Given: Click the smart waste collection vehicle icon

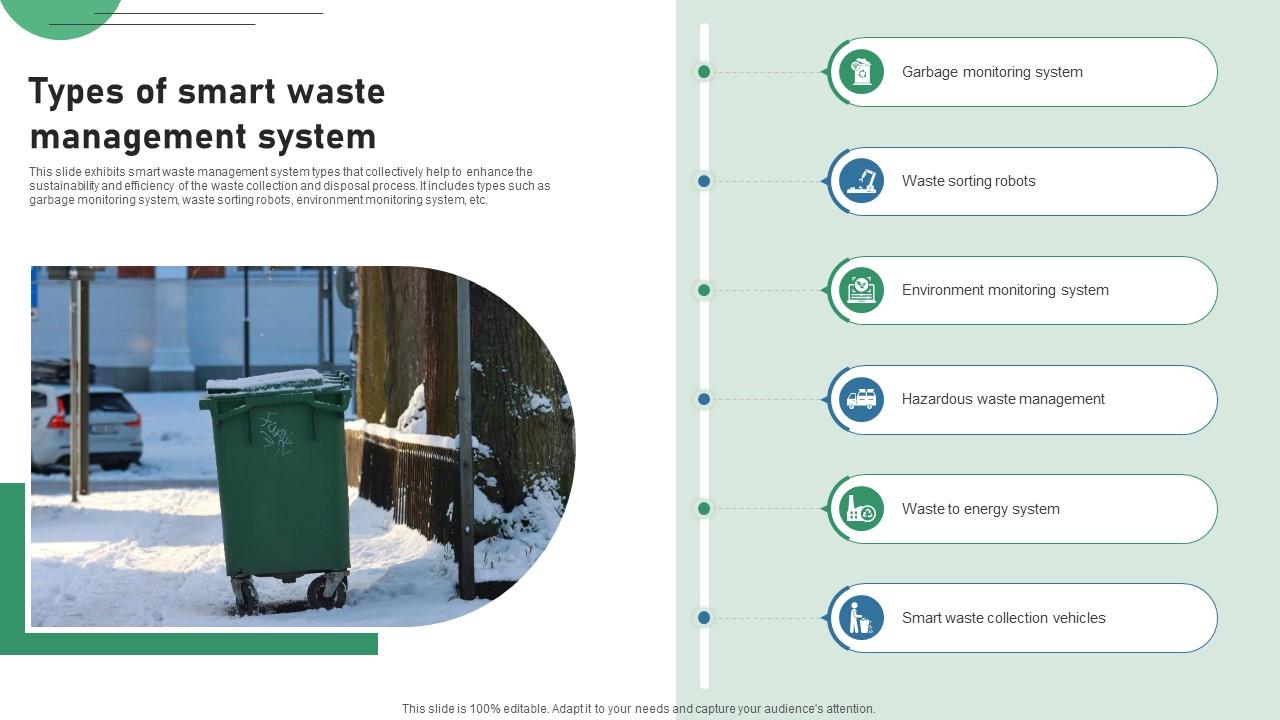Looking at the screenshot, I should tap(860, 617).
